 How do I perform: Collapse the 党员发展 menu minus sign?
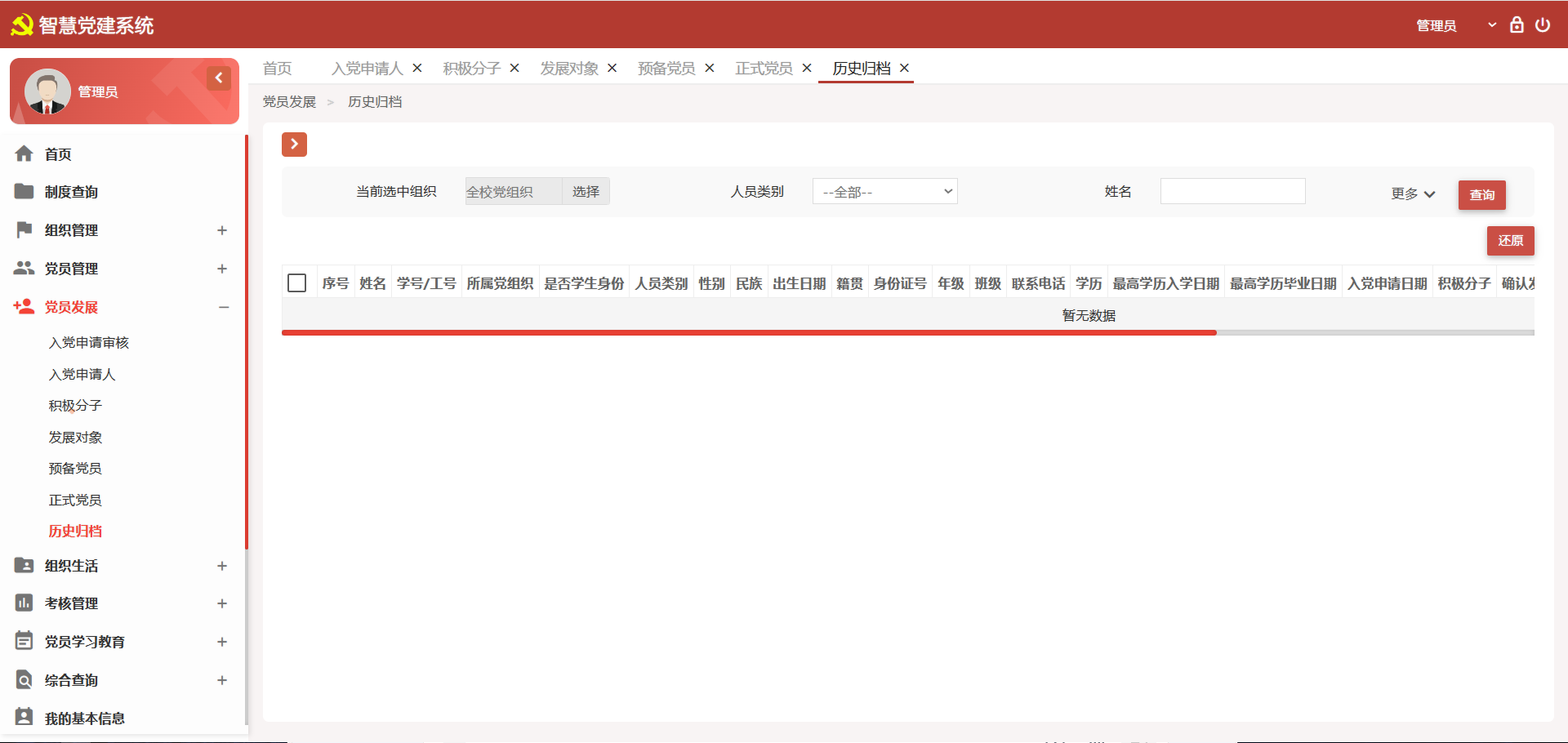coord(224,307)
